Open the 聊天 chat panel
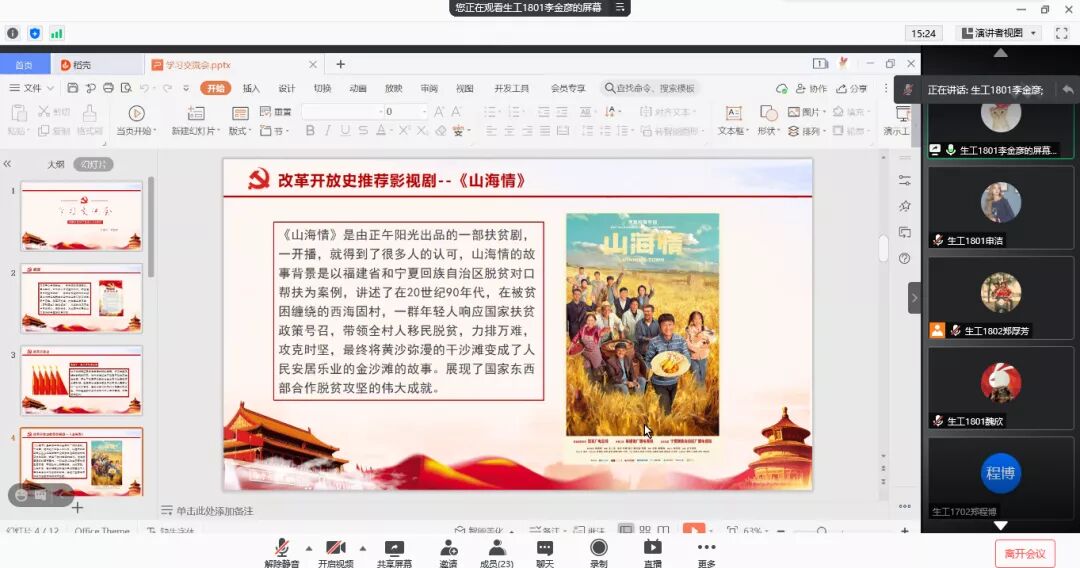 tap(545, 549)
